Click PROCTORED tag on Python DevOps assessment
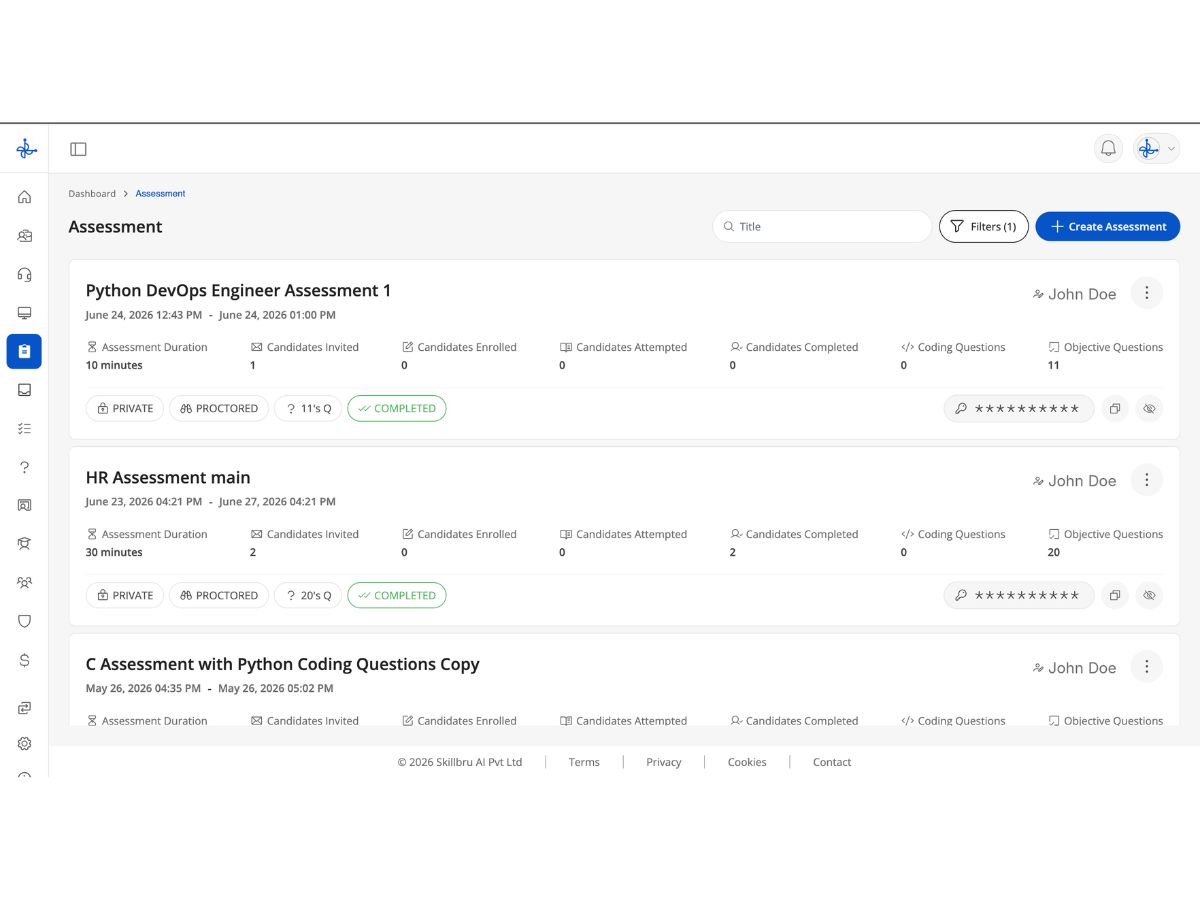Viewport: 1200px width, 900px height. (x=219, y=408)
